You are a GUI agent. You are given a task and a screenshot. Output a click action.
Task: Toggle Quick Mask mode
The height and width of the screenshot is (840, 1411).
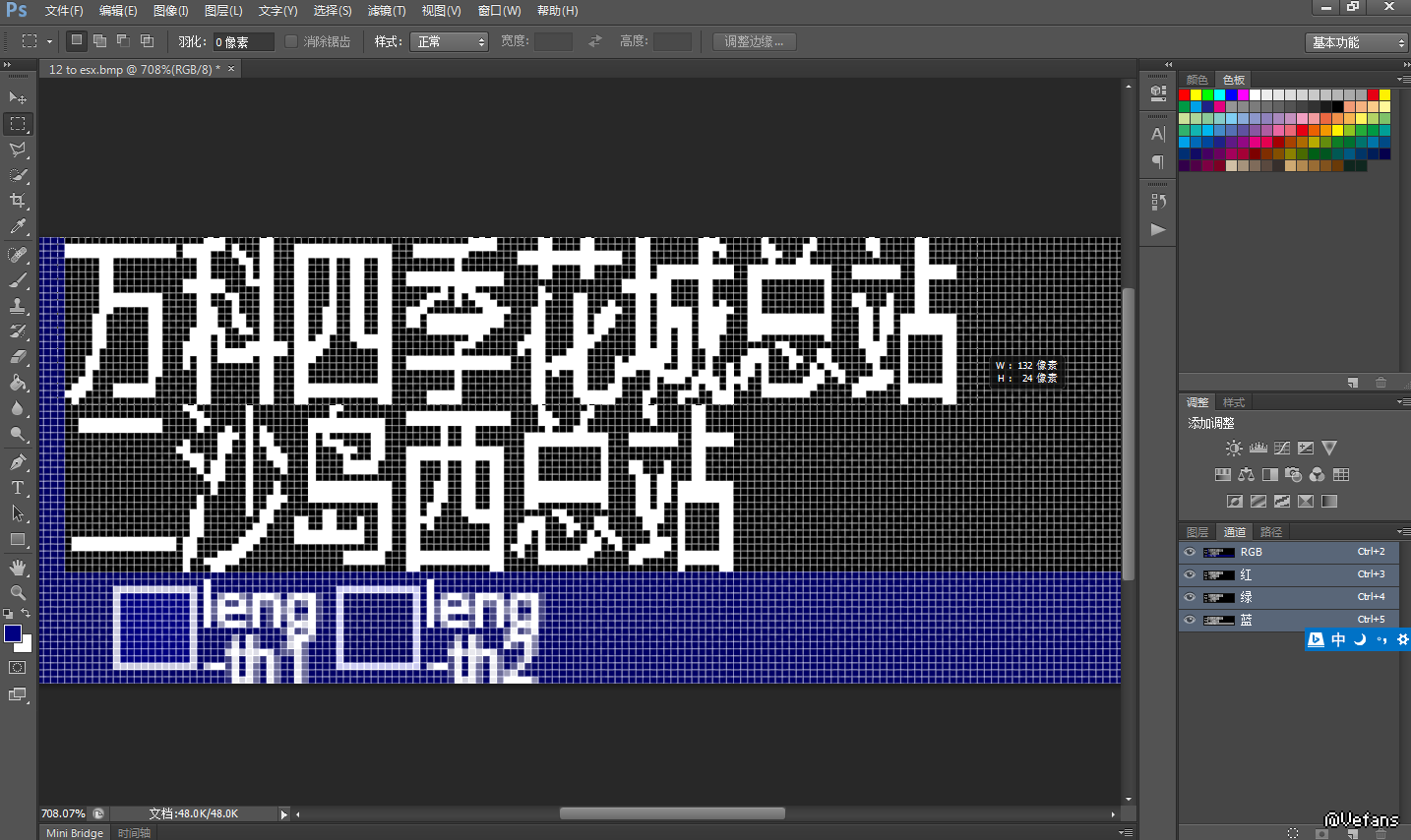[x=18, y=668]
